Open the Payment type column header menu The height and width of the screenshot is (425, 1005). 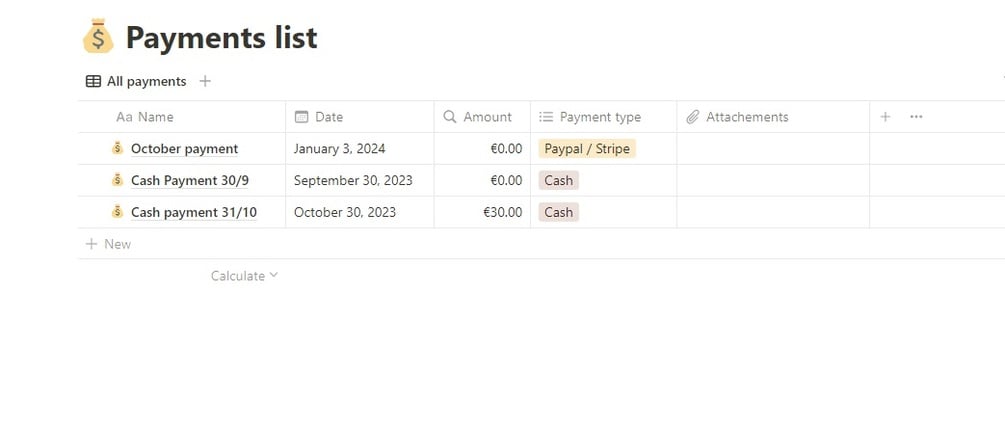[x=590, y=117]
